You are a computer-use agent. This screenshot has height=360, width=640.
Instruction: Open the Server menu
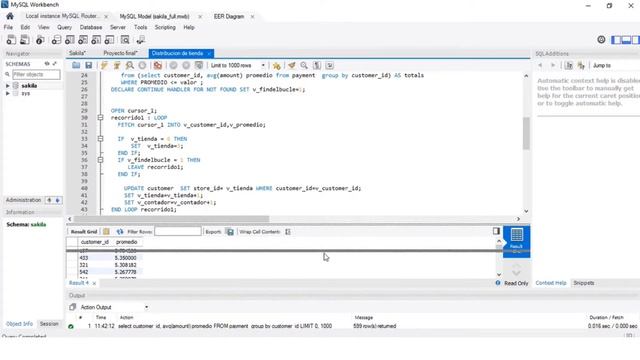click(x=118, y=27)
